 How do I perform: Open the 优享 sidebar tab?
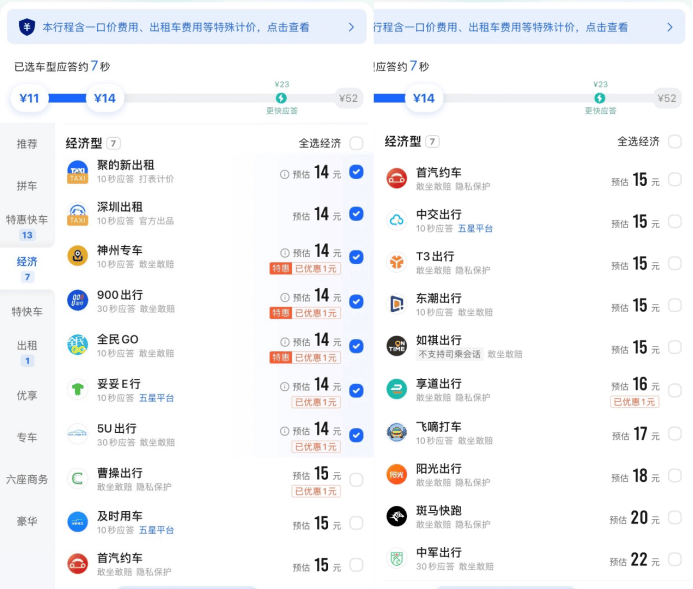pos(27,395)
